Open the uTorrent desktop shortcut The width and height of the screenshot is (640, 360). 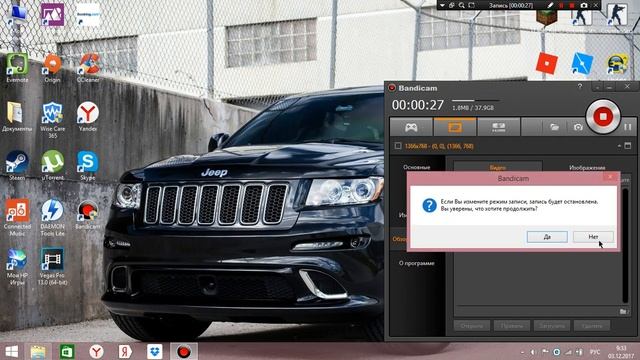pyautogui.click(x=52, y=165)
